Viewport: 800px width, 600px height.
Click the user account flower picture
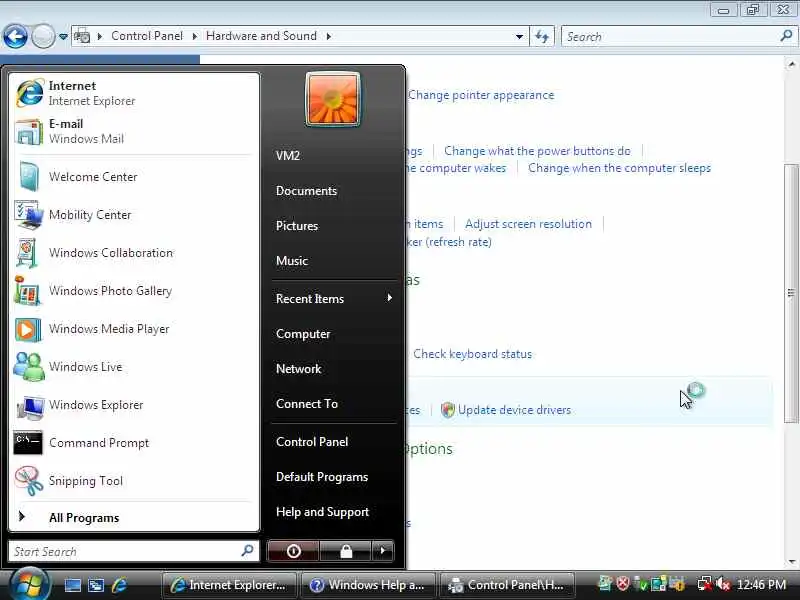pyautogui.click(x=333, y=99)
